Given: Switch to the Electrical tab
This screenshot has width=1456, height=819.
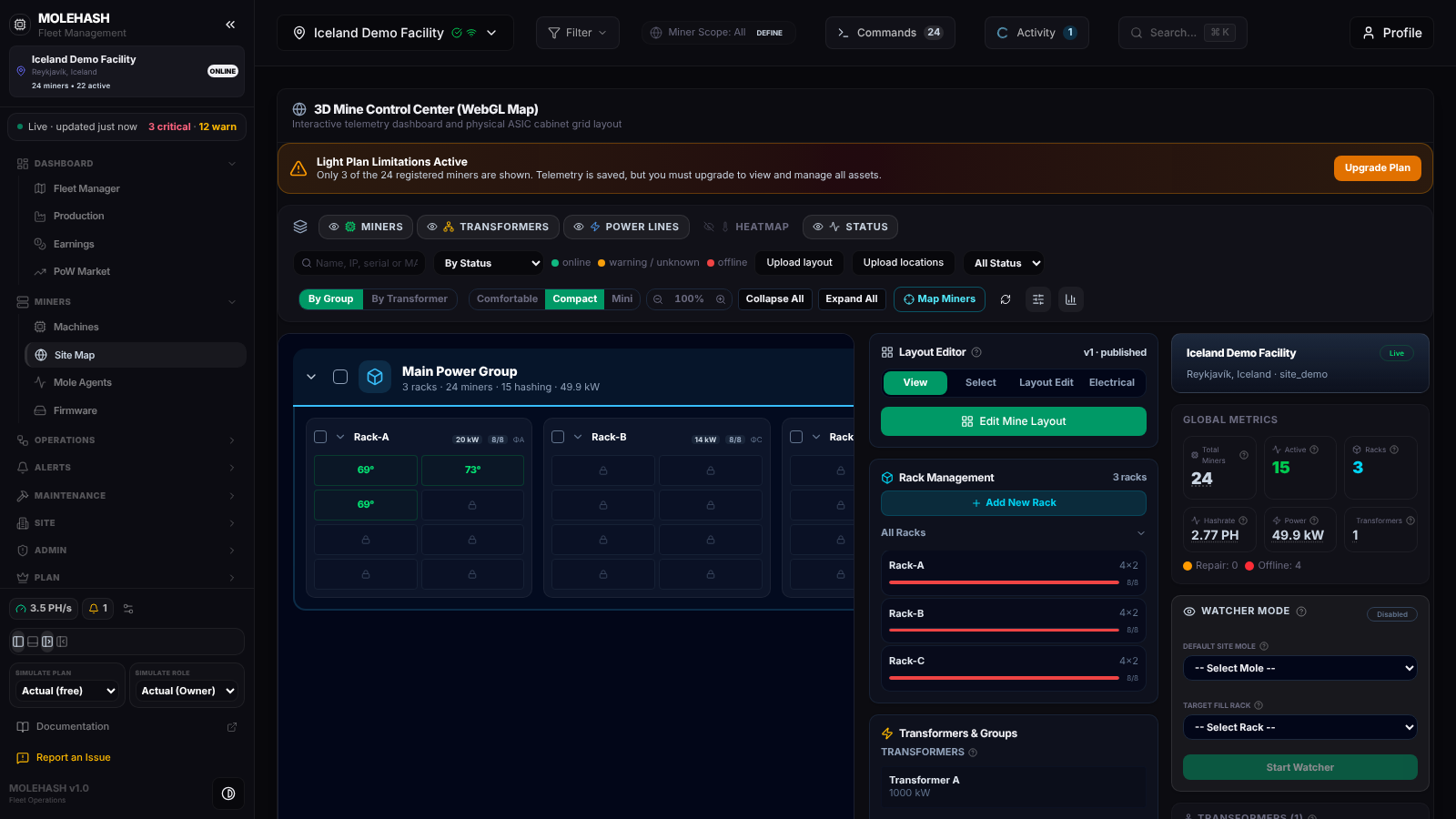Looking at the screenshot, I should pos(1112,383).
